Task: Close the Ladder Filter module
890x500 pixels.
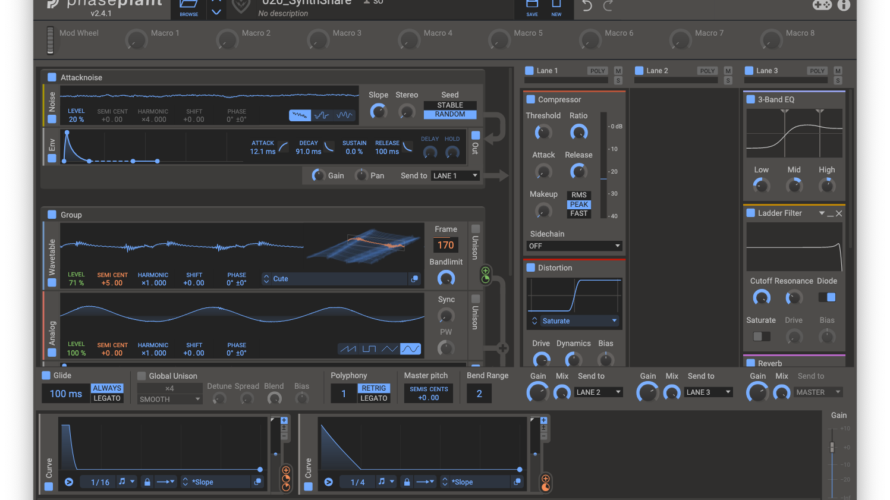Action: tap(839, 213)
